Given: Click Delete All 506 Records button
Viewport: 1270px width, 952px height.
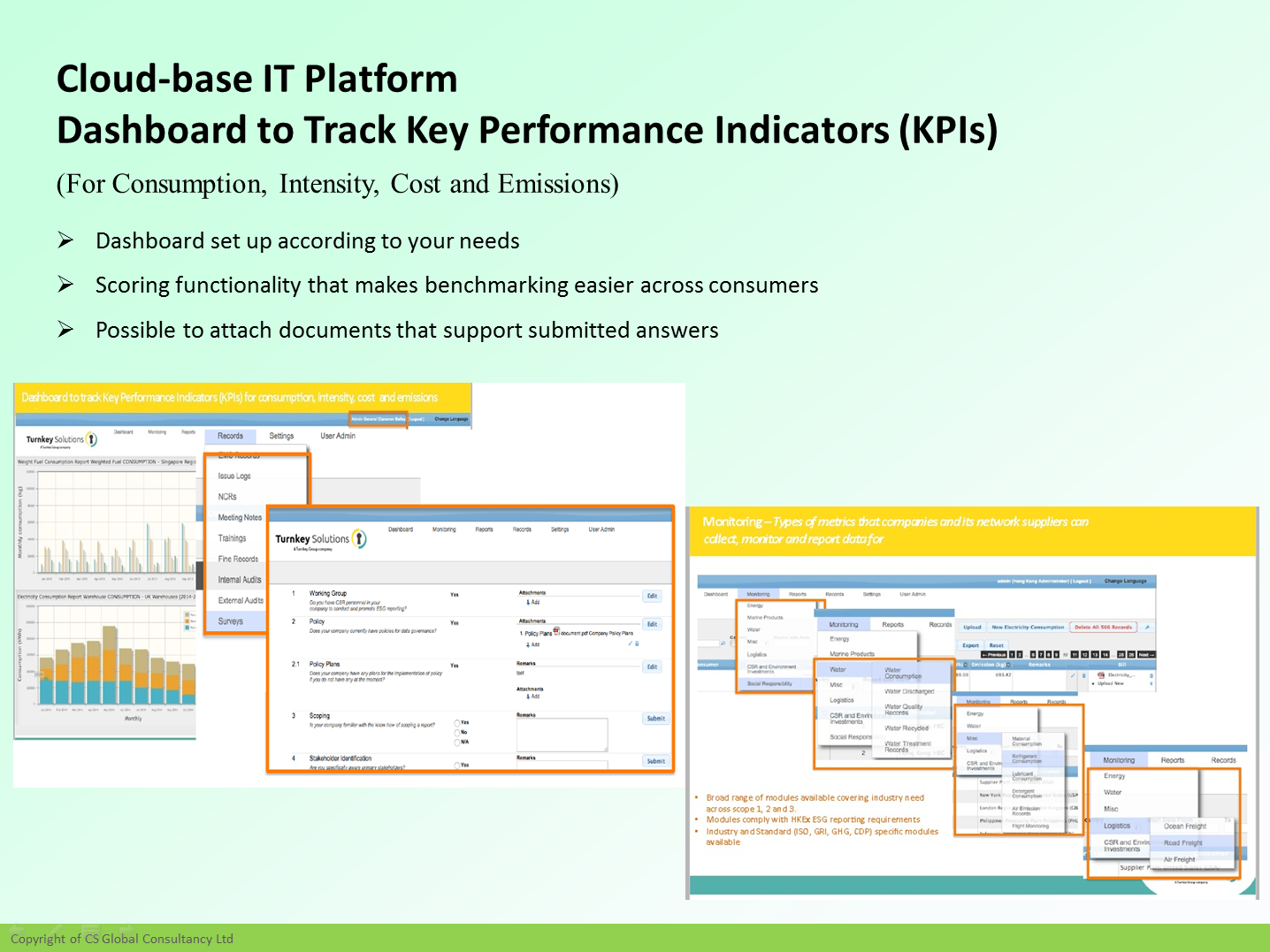Looking at the screenshot, I should click(x=1103, y=627).
